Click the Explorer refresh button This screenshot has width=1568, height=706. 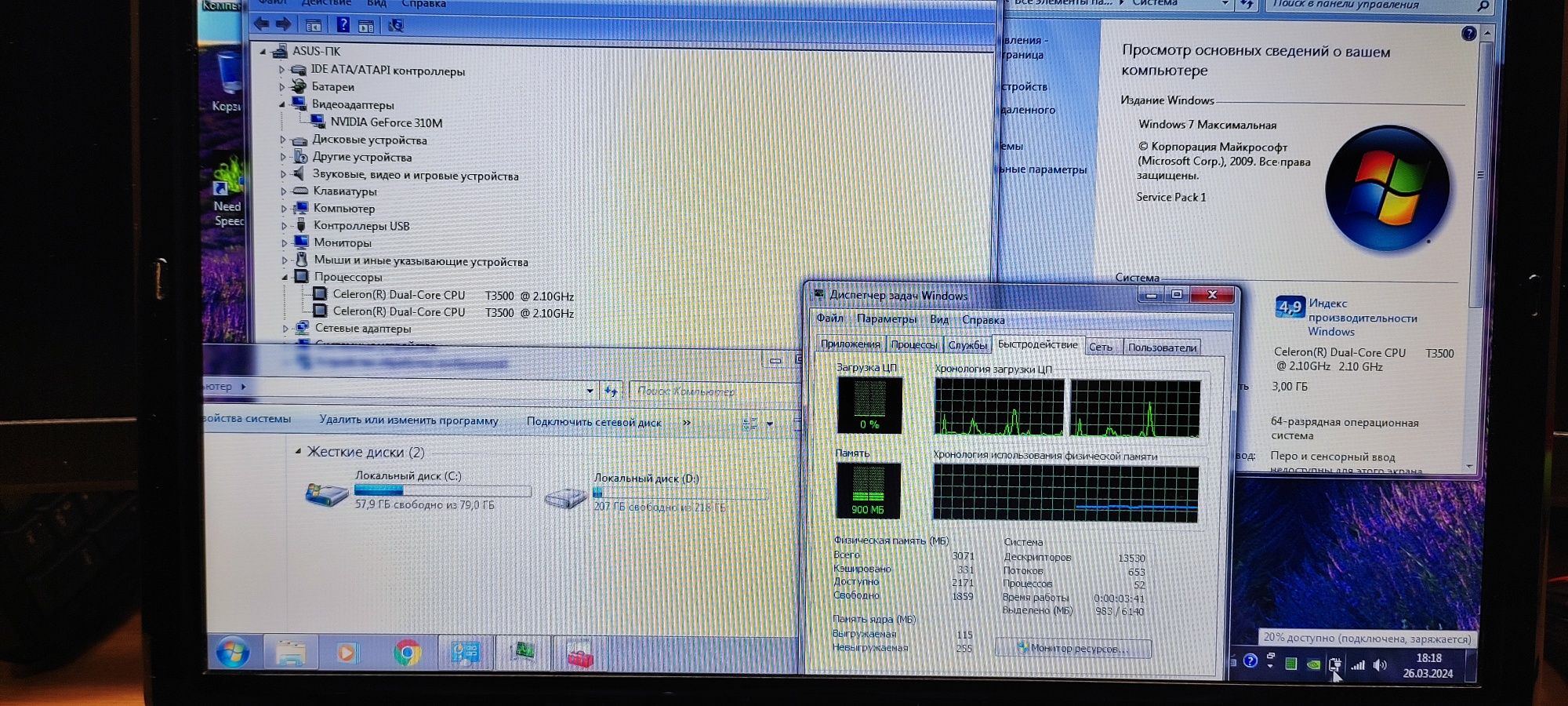tap(611, 391)
